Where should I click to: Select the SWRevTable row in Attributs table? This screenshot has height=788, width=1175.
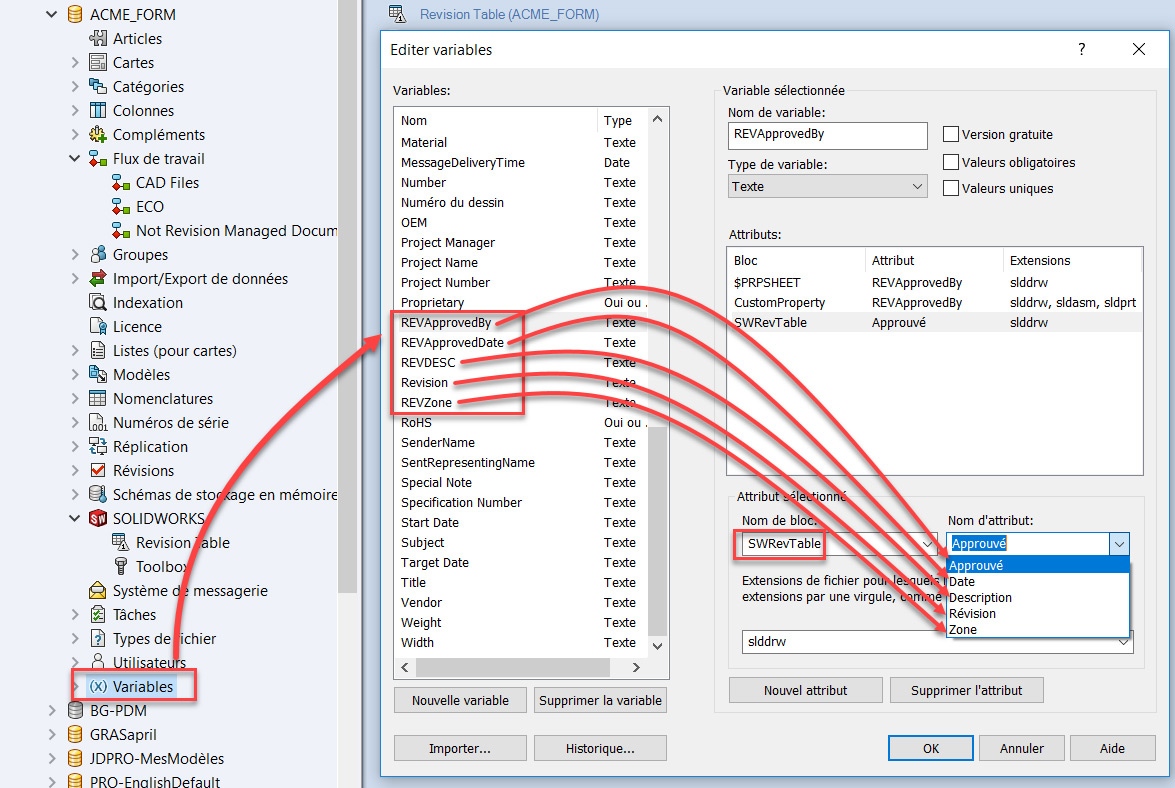pos(934,322)
